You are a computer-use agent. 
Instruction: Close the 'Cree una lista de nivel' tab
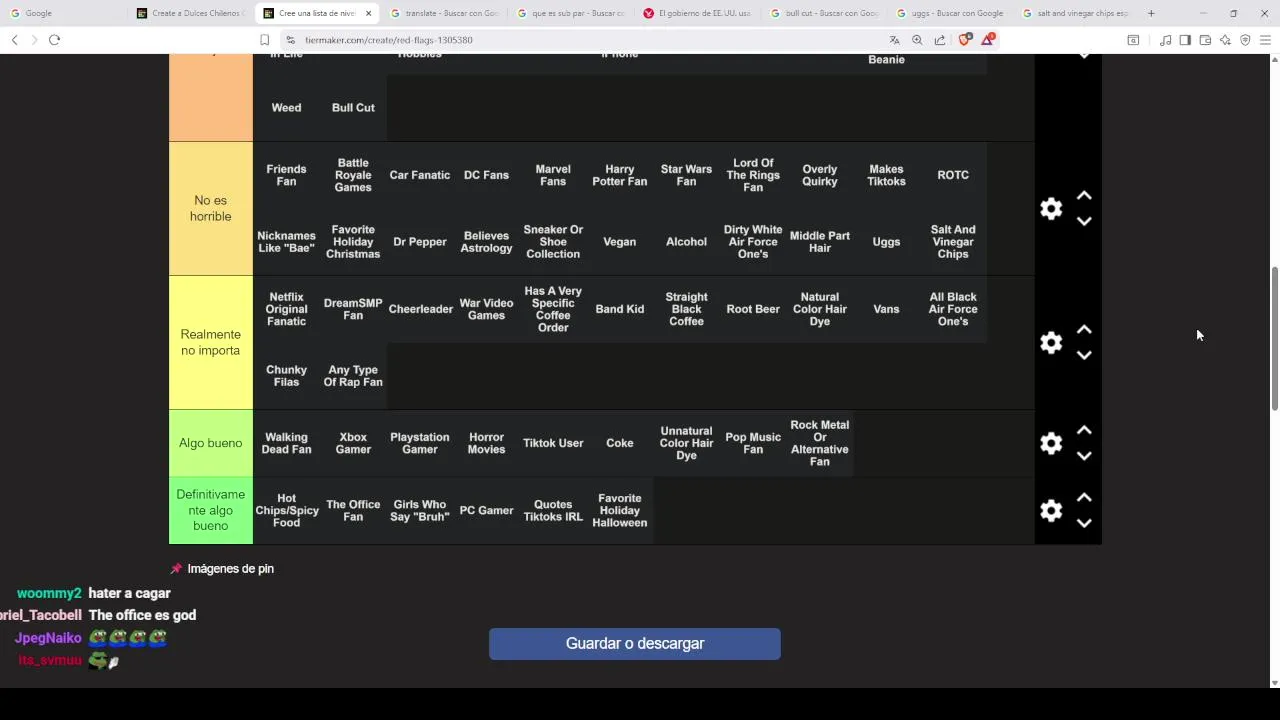[369, 13]
